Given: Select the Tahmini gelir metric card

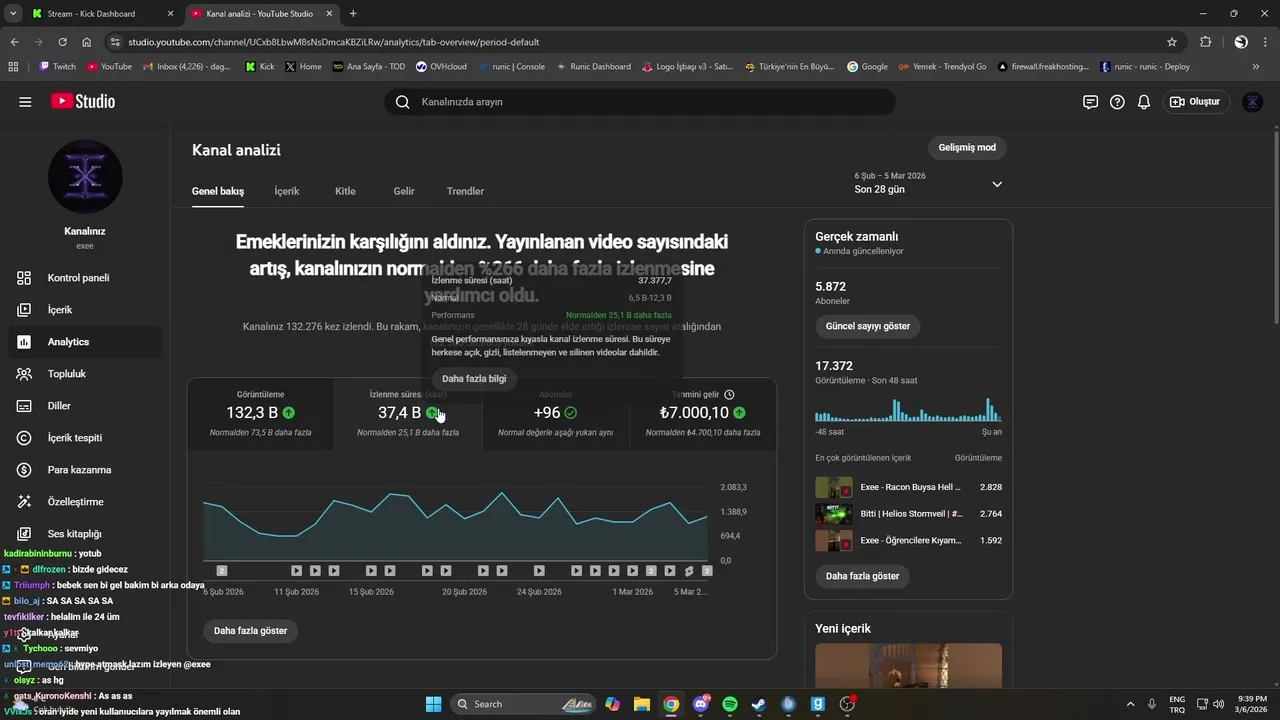Looking at the screenshot, I should coord(703,414).
